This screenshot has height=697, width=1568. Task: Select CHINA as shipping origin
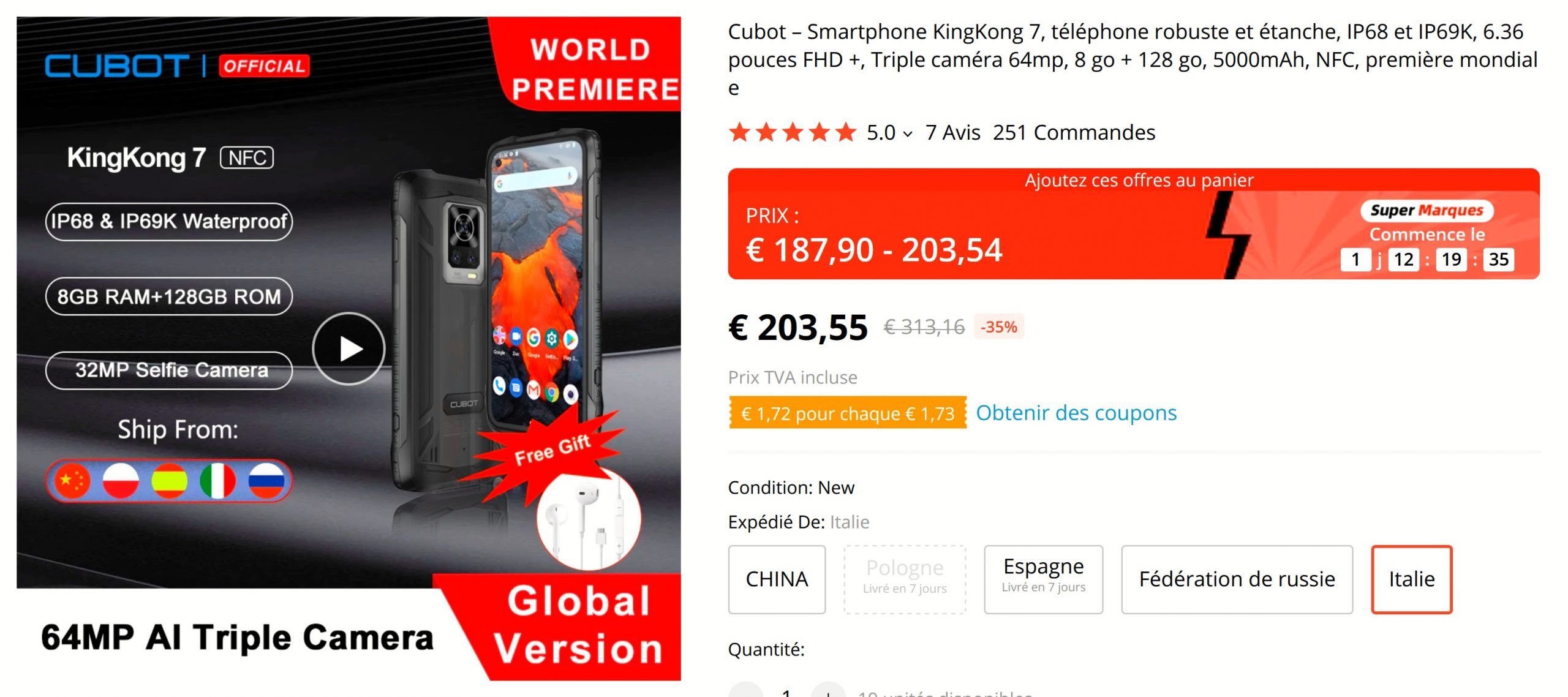click(x=777, y=579)
